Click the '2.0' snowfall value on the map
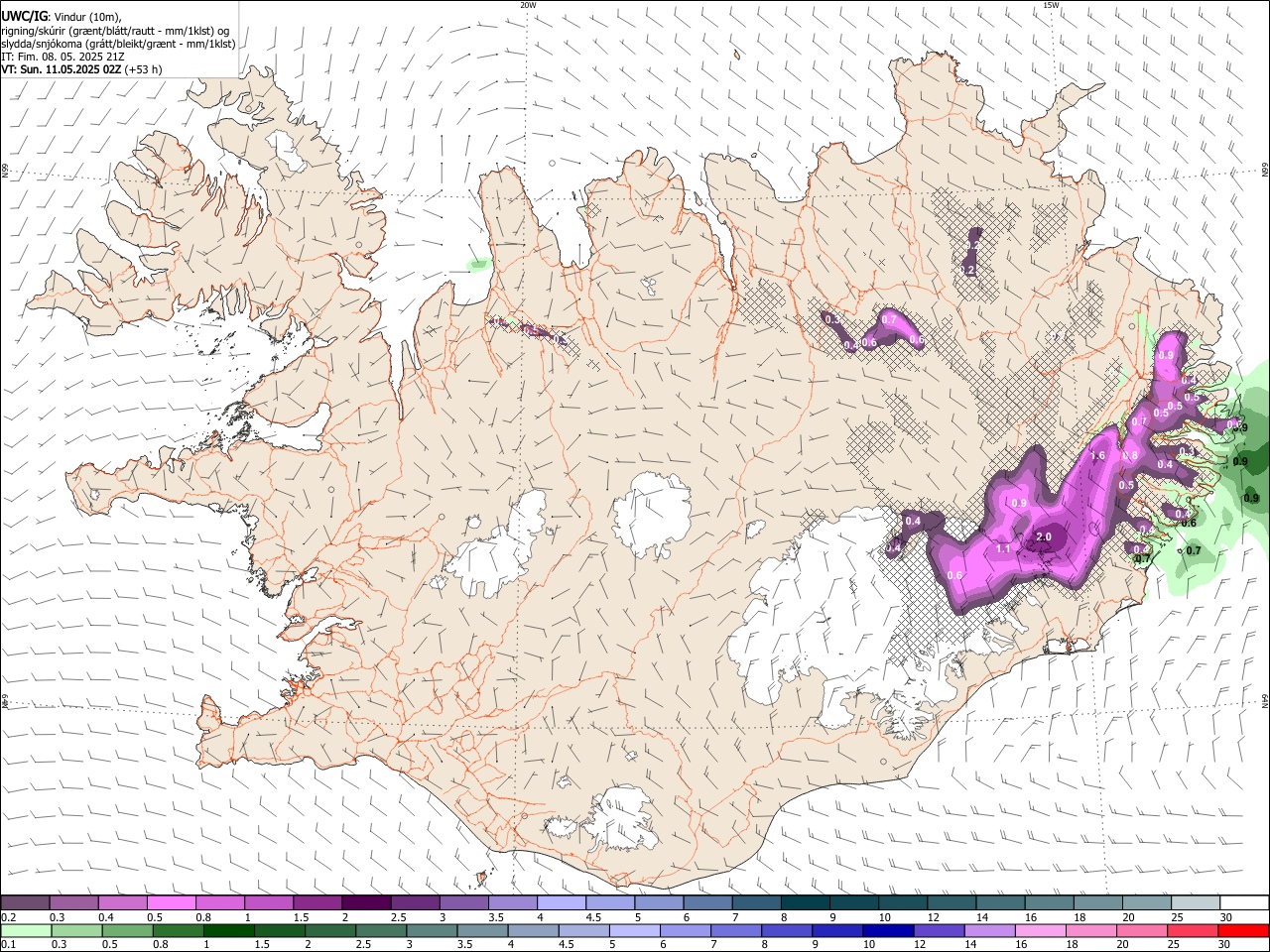1270x952 pixels. 1043,536
